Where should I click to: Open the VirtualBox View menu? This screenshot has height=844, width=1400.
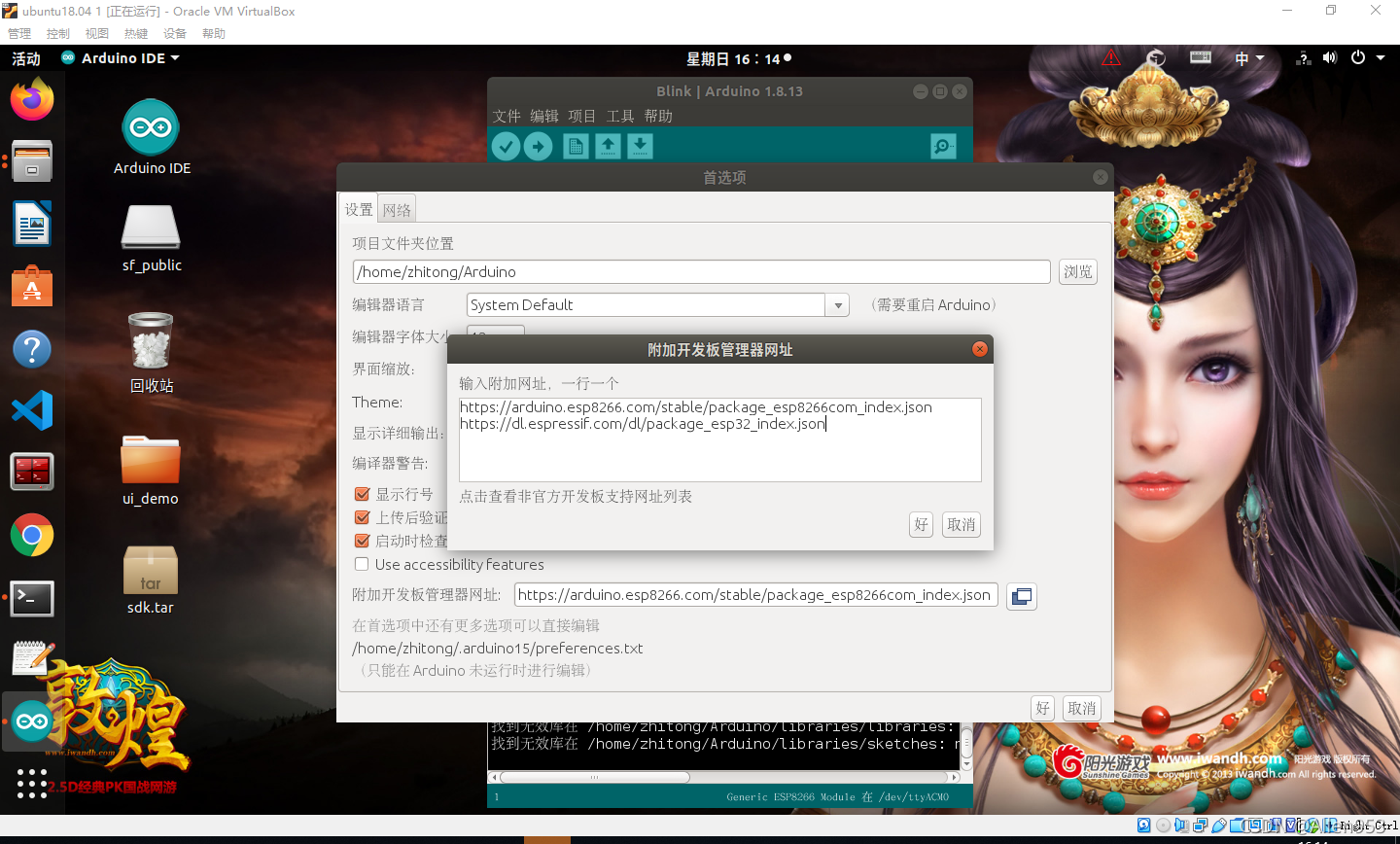[97, 33]
